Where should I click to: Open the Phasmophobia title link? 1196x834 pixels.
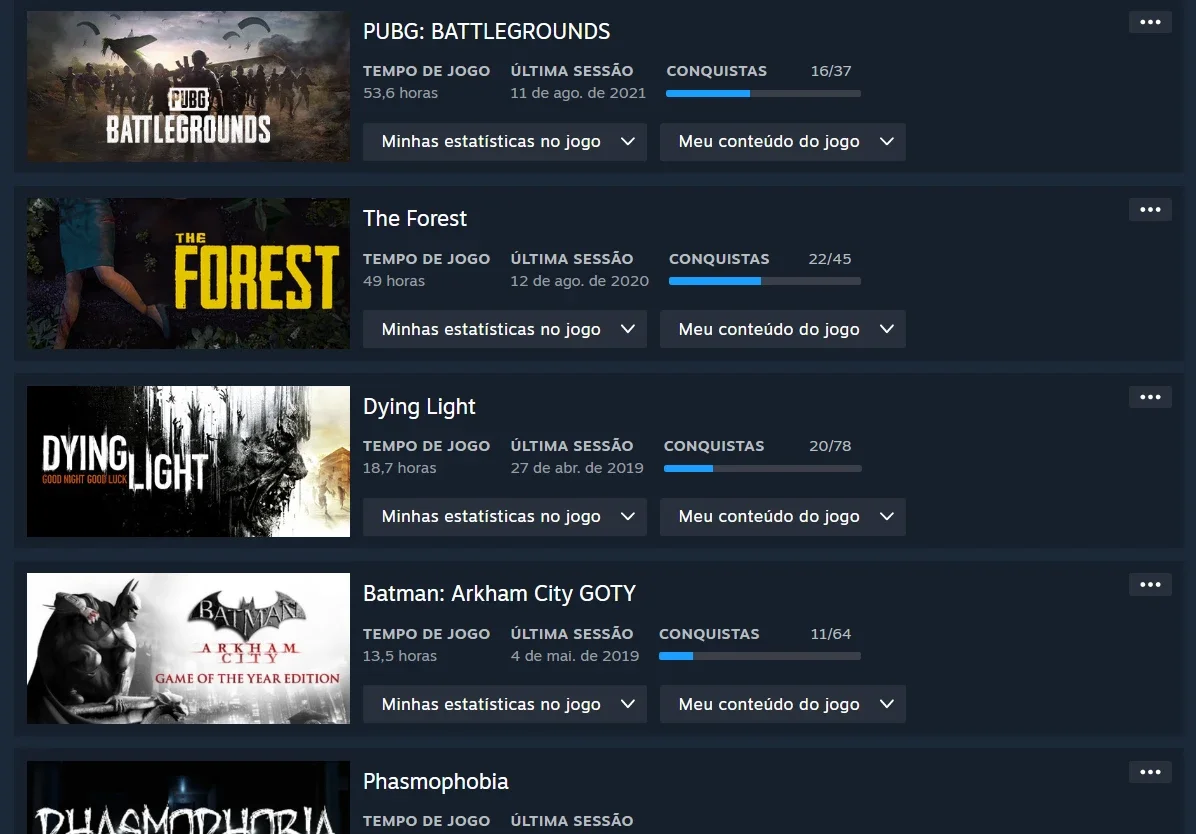pos(436,782)
